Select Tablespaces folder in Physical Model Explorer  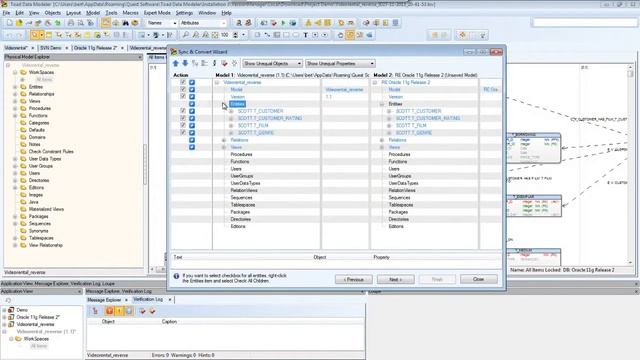(x=41, y=238)
